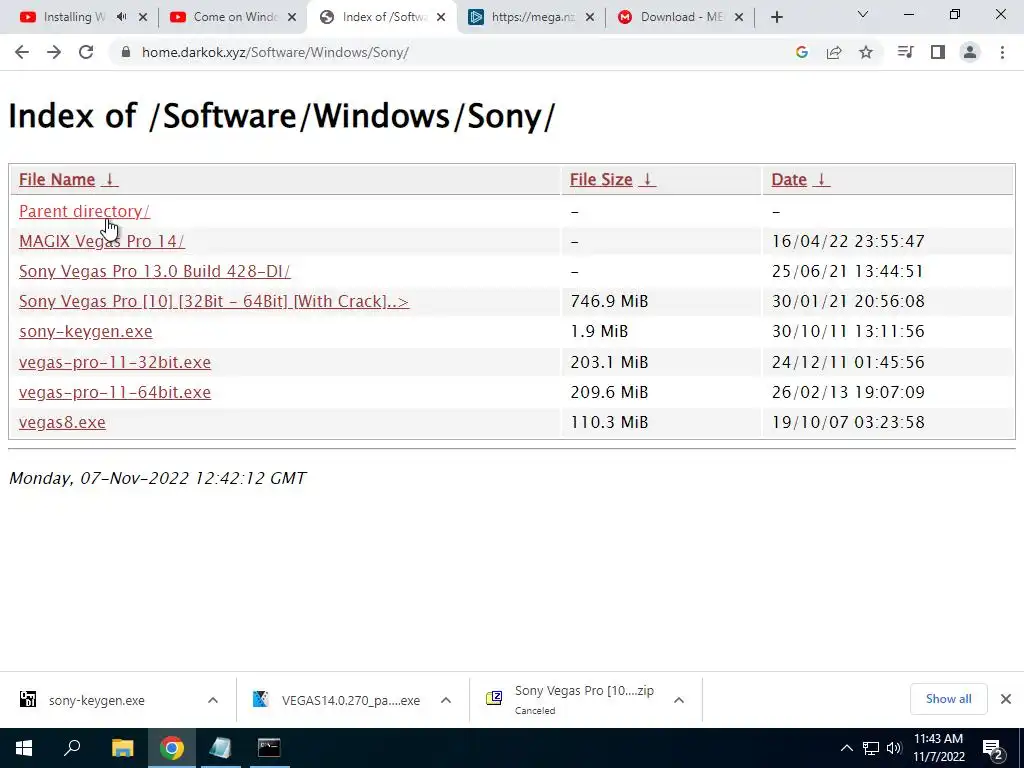Open the Parent directory link

click(84, 211)
